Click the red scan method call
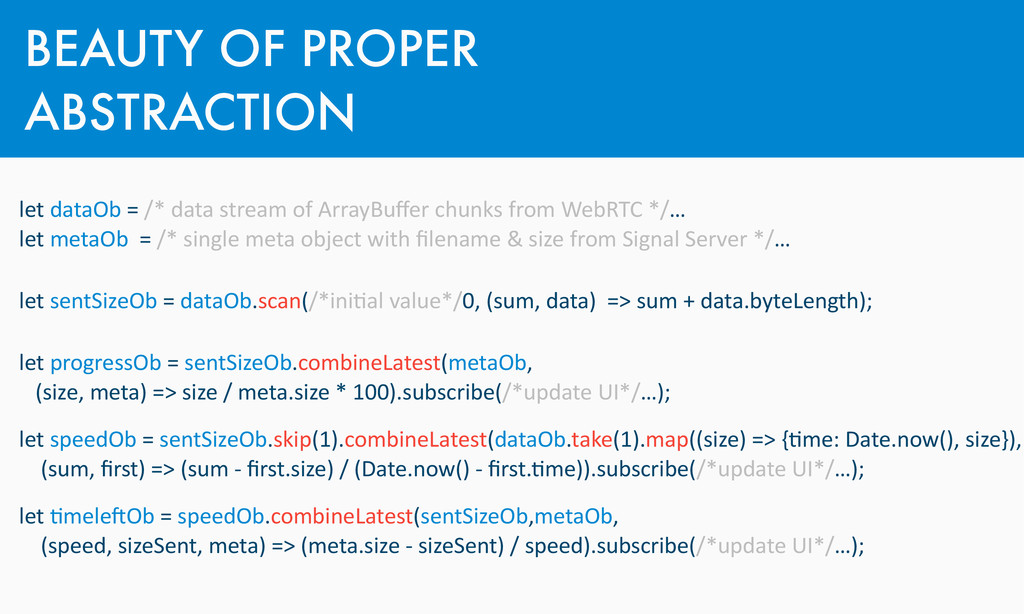Viewport: 1024px width, 614px height. point(279,301)
